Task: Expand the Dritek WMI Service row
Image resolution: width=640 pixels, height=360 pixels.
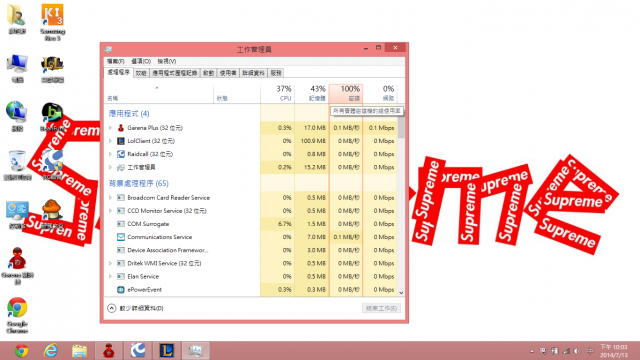Action: click(x=110, y=263)
